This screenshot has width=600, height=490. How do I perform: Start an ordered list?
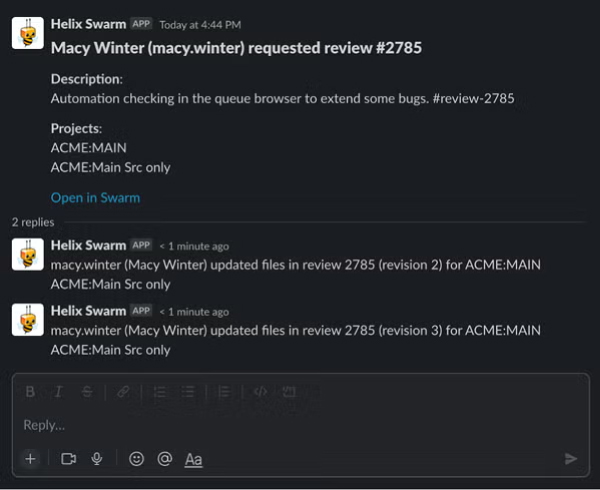click(159, 392)
